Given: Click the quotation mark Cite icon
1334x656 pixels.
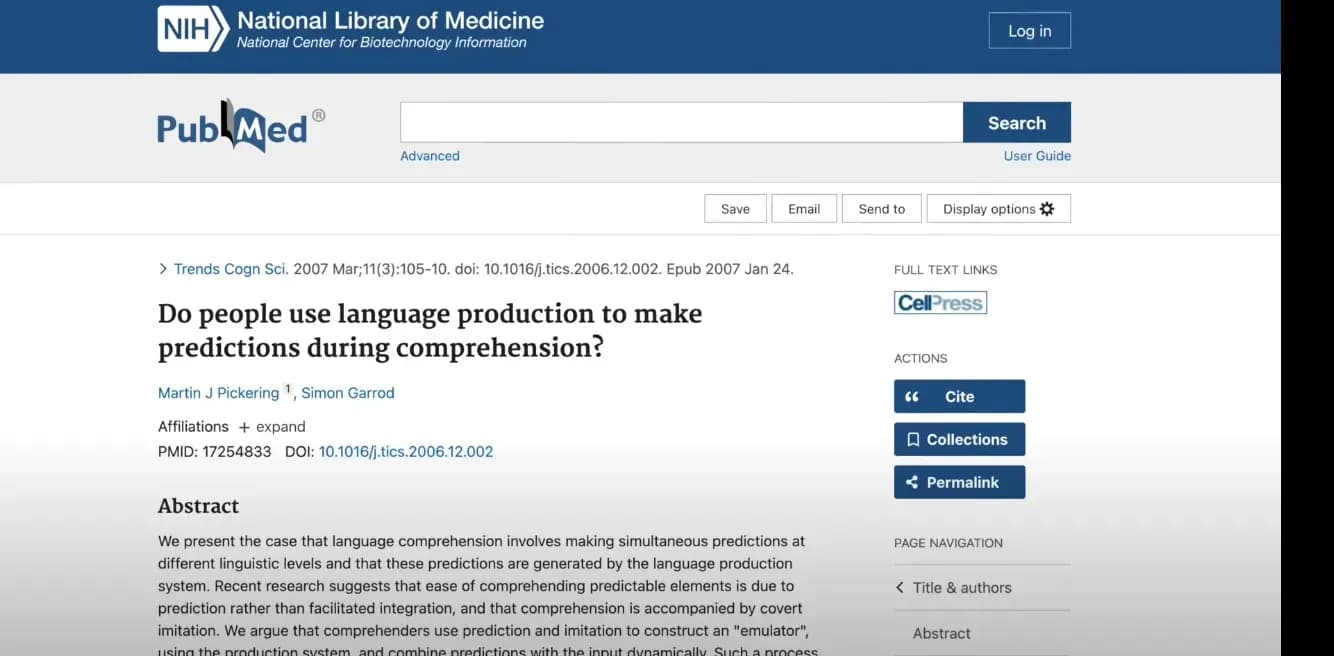Looking at the screenshot, I should click(x=912, y=397).
